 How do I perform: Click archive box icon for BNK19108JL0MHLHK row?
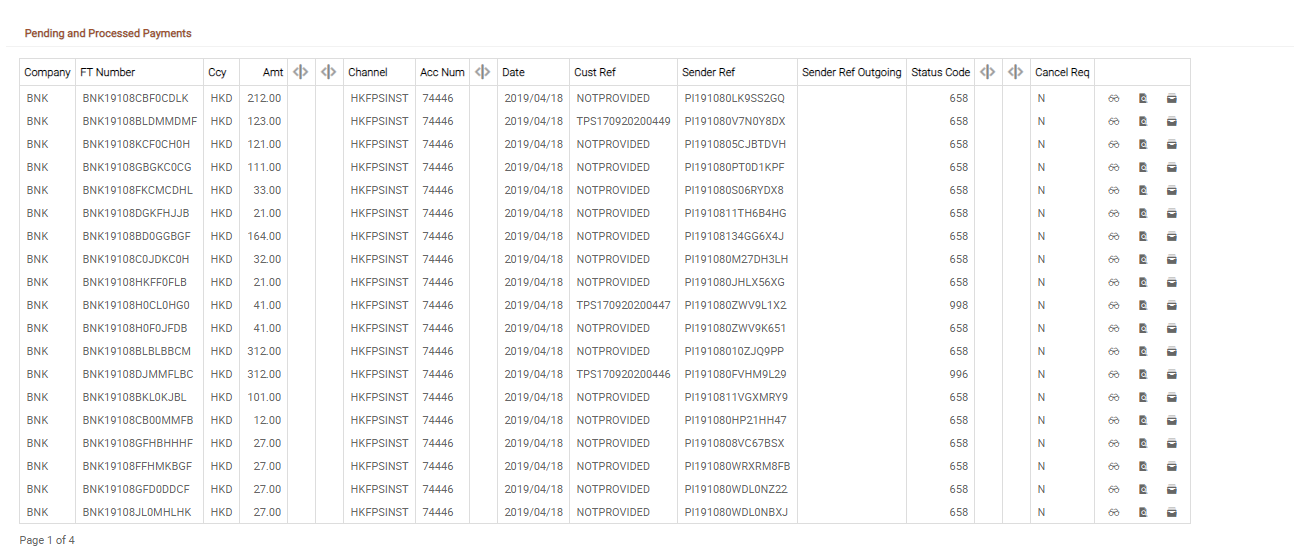[1172, 512]
